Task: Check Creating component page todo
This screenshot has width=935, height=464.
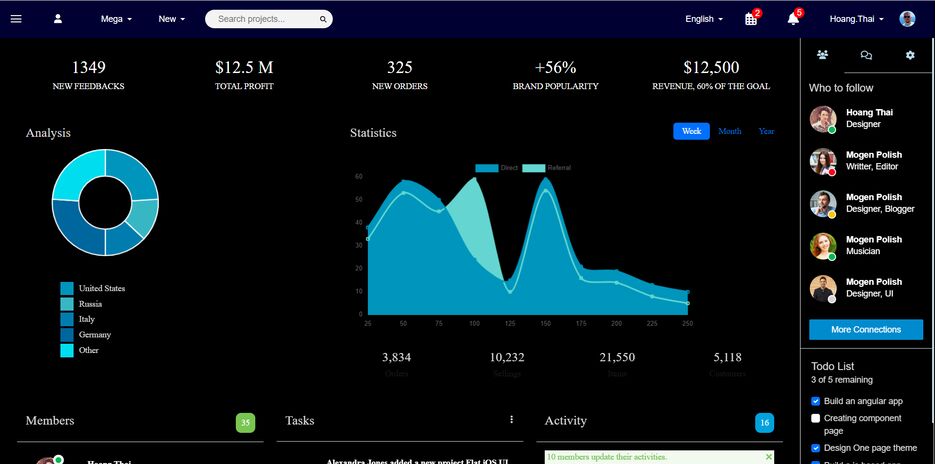Action: pos(816,419)
